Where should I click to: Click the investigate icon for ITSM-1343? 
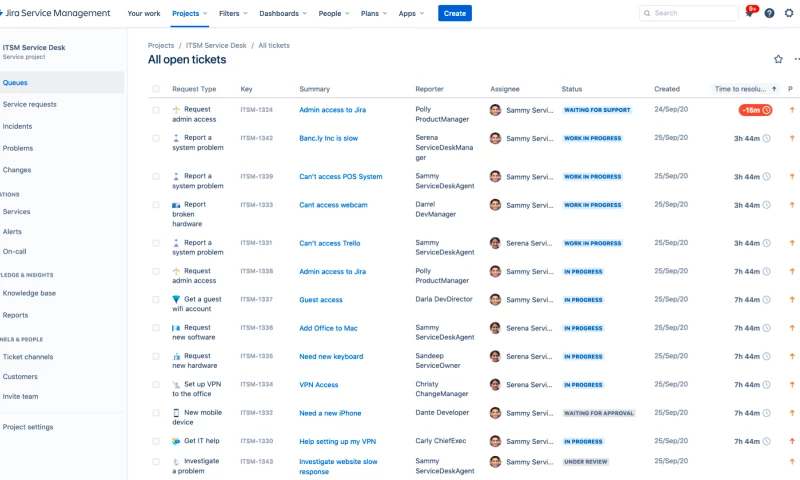(176, 462)
